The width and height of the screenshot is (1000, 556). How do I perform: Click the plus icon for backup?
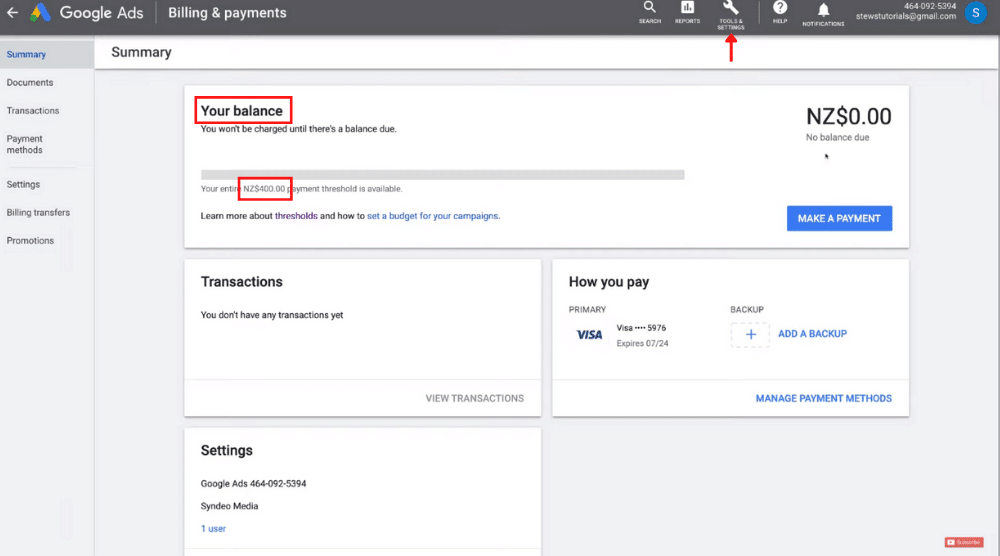click(750, 334)
